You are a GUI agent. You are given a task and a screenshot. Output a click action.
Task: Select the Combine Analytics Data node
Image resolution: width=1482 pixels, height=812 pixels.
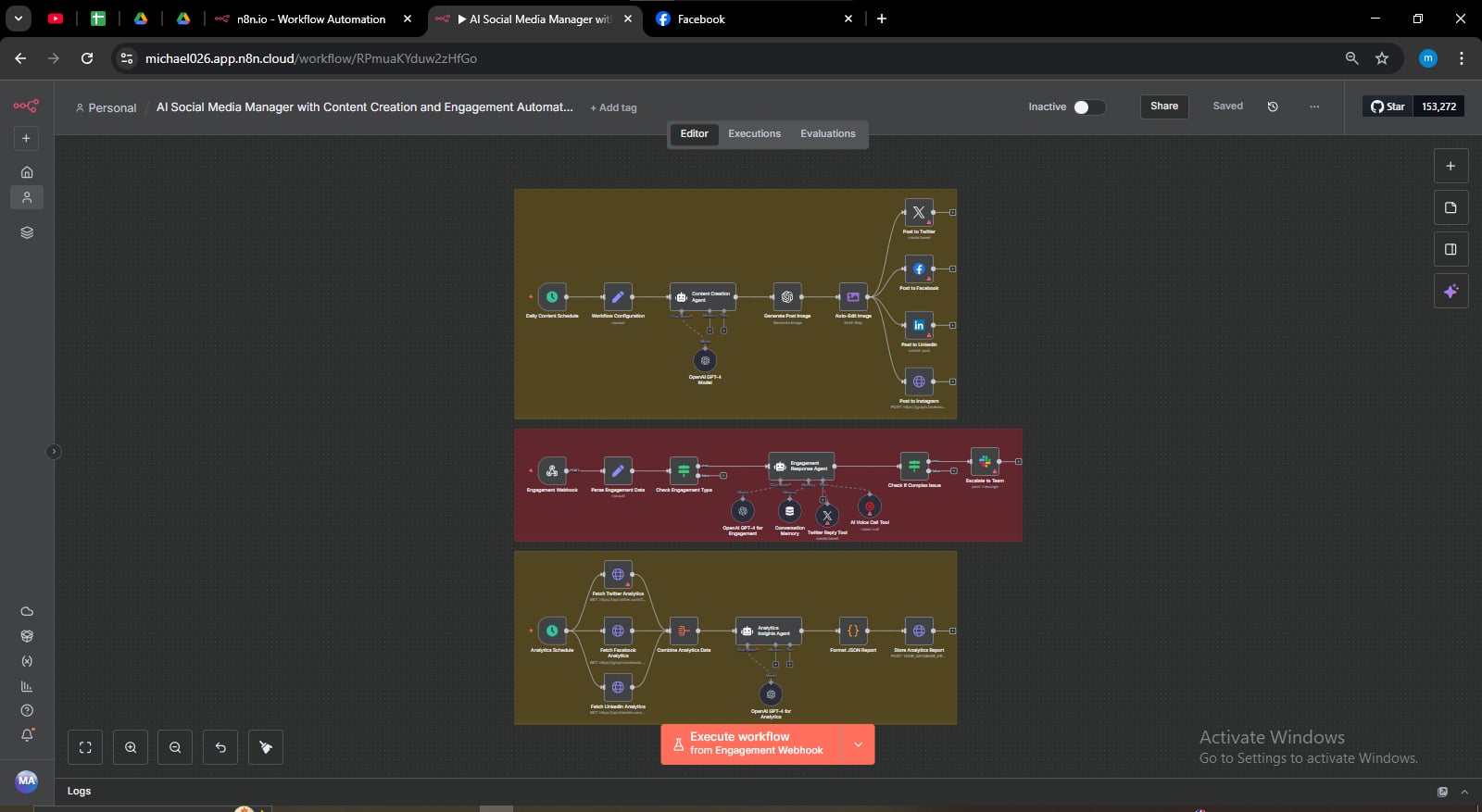point(684,631)
